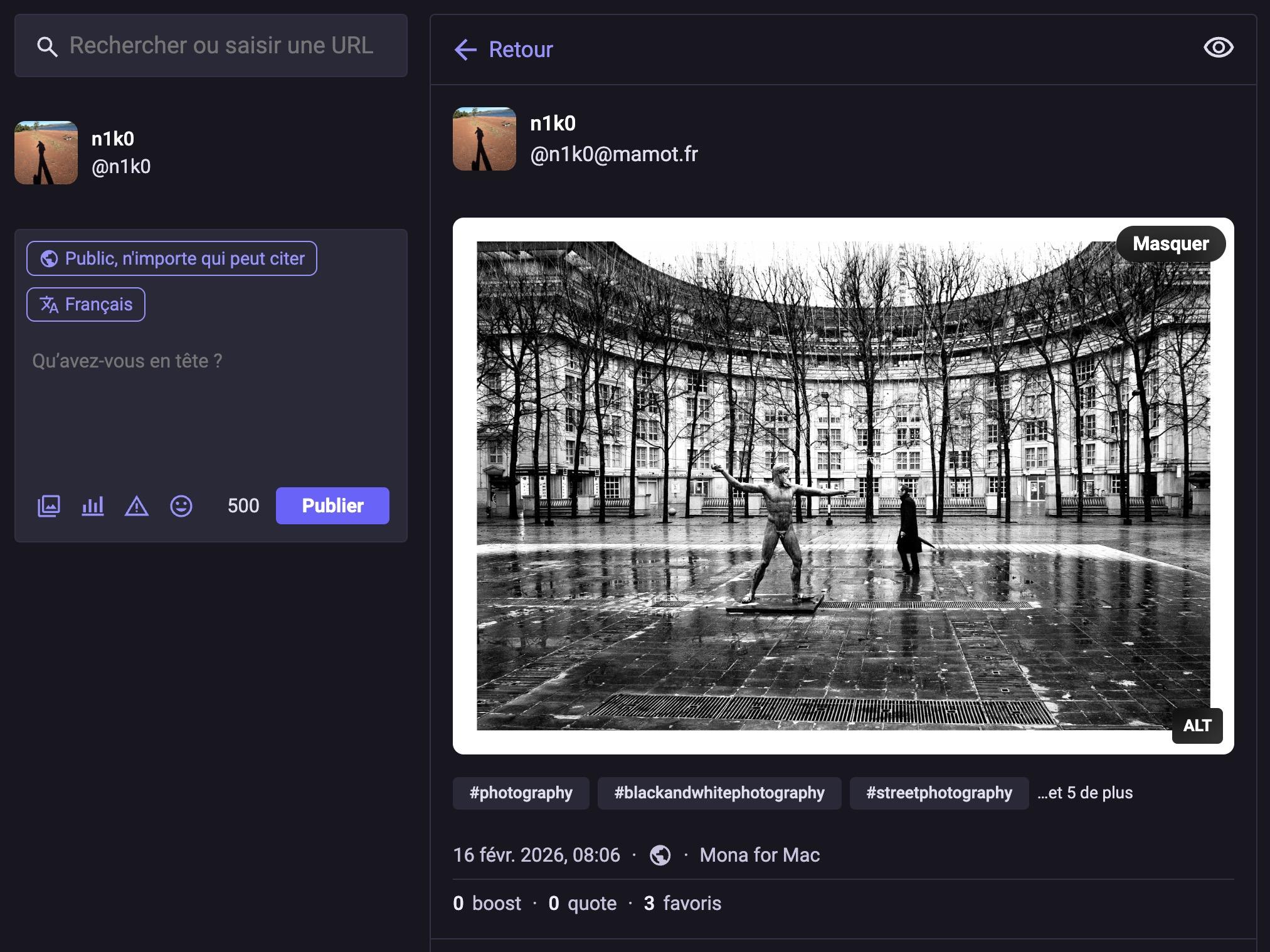The height and width of the screenshot is (952, 1270).
Task: Toggle sensitive content with eye icon
Action: point(1218,48)
